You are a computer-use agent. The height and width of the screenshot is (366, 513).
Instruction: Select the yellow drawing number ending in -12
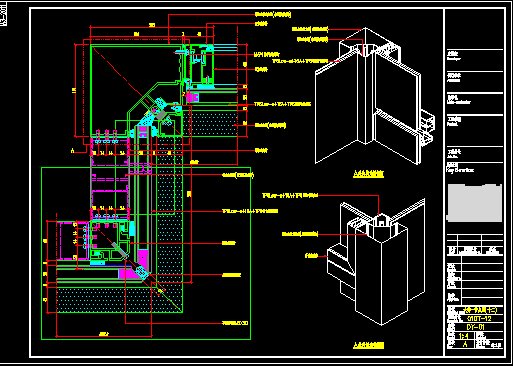(479, 319)
